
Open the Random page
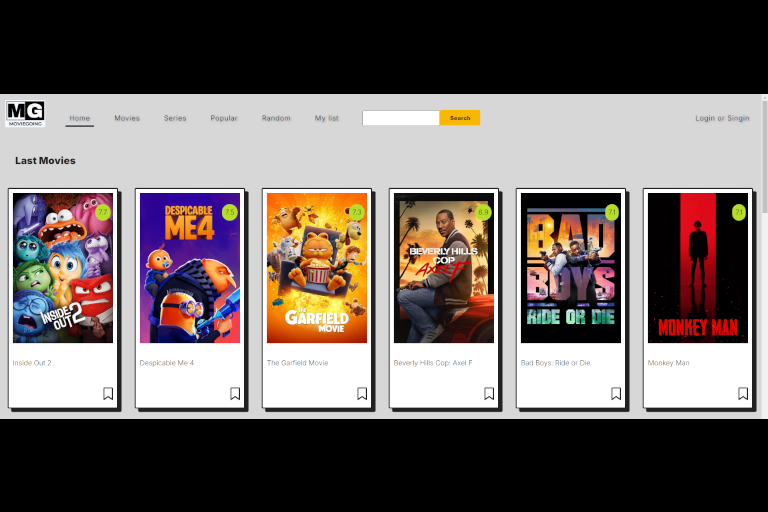(276, 118)
